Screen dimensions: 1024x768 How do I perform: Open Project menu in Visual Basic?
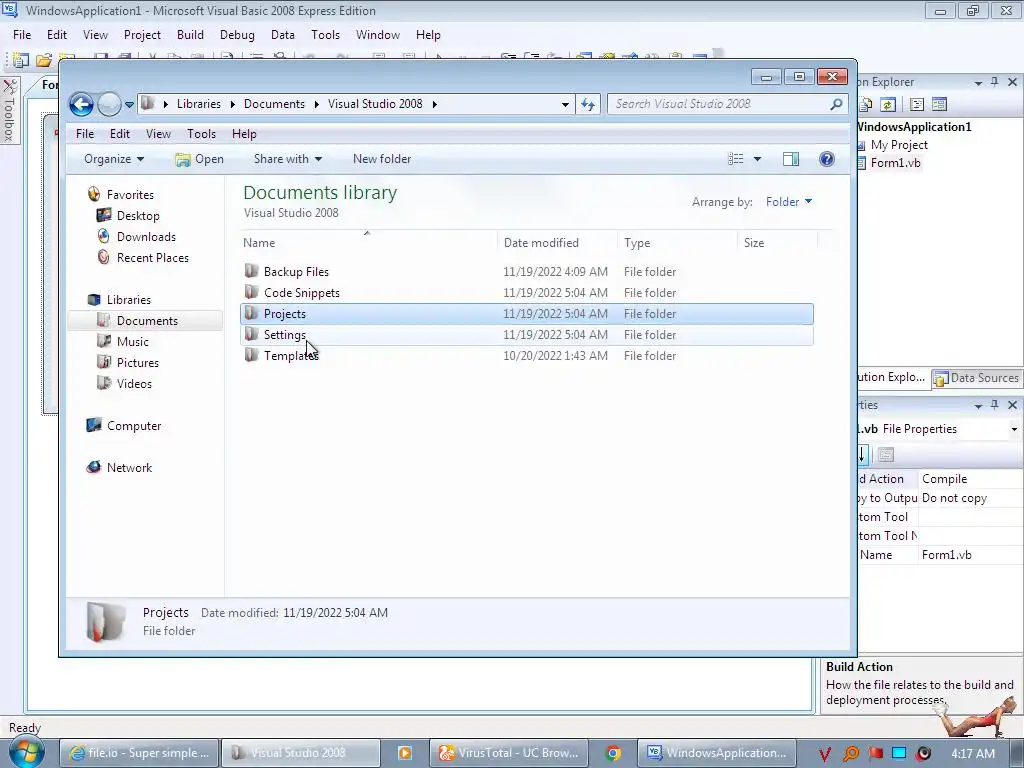click(x=142, y=35)
